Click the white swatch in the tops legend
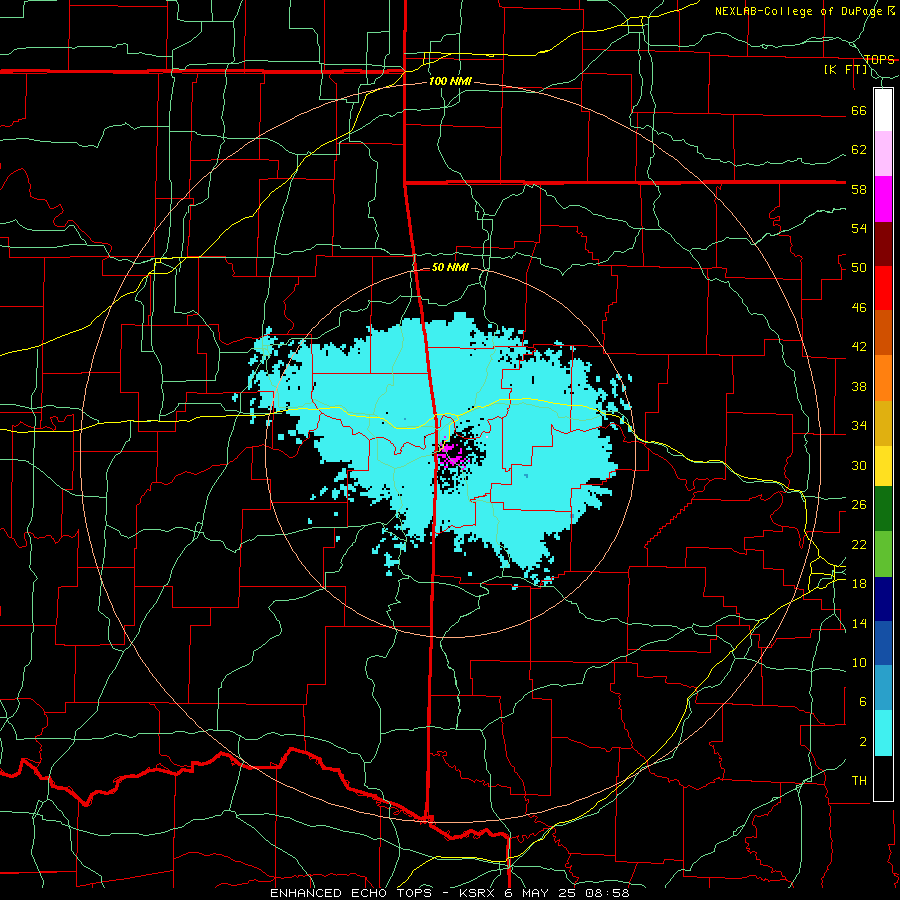Viewport: 900px width, 900px height. [883, 110]
